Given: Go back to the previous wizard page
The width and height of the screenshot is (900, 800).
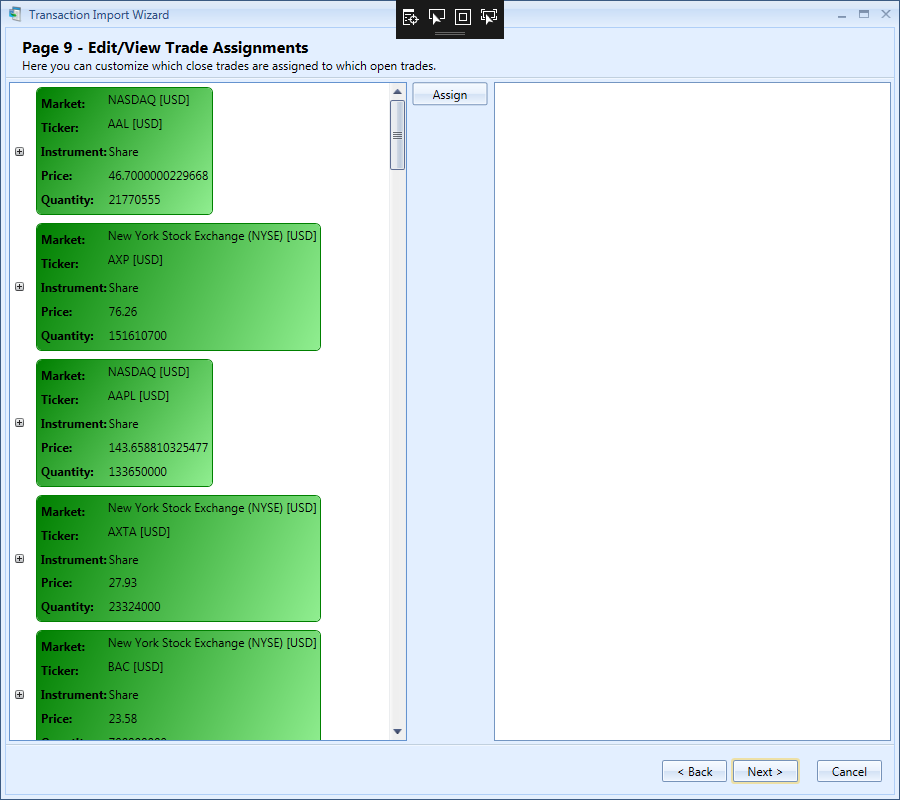Looking at the screenshot, I should 695,771.
